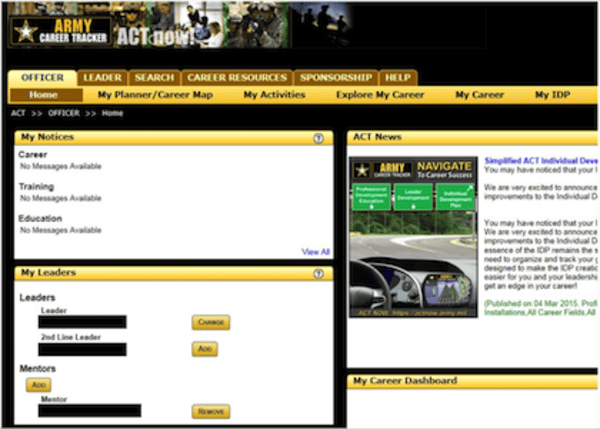Click the Army Career Tracker logo

[59, 32]
